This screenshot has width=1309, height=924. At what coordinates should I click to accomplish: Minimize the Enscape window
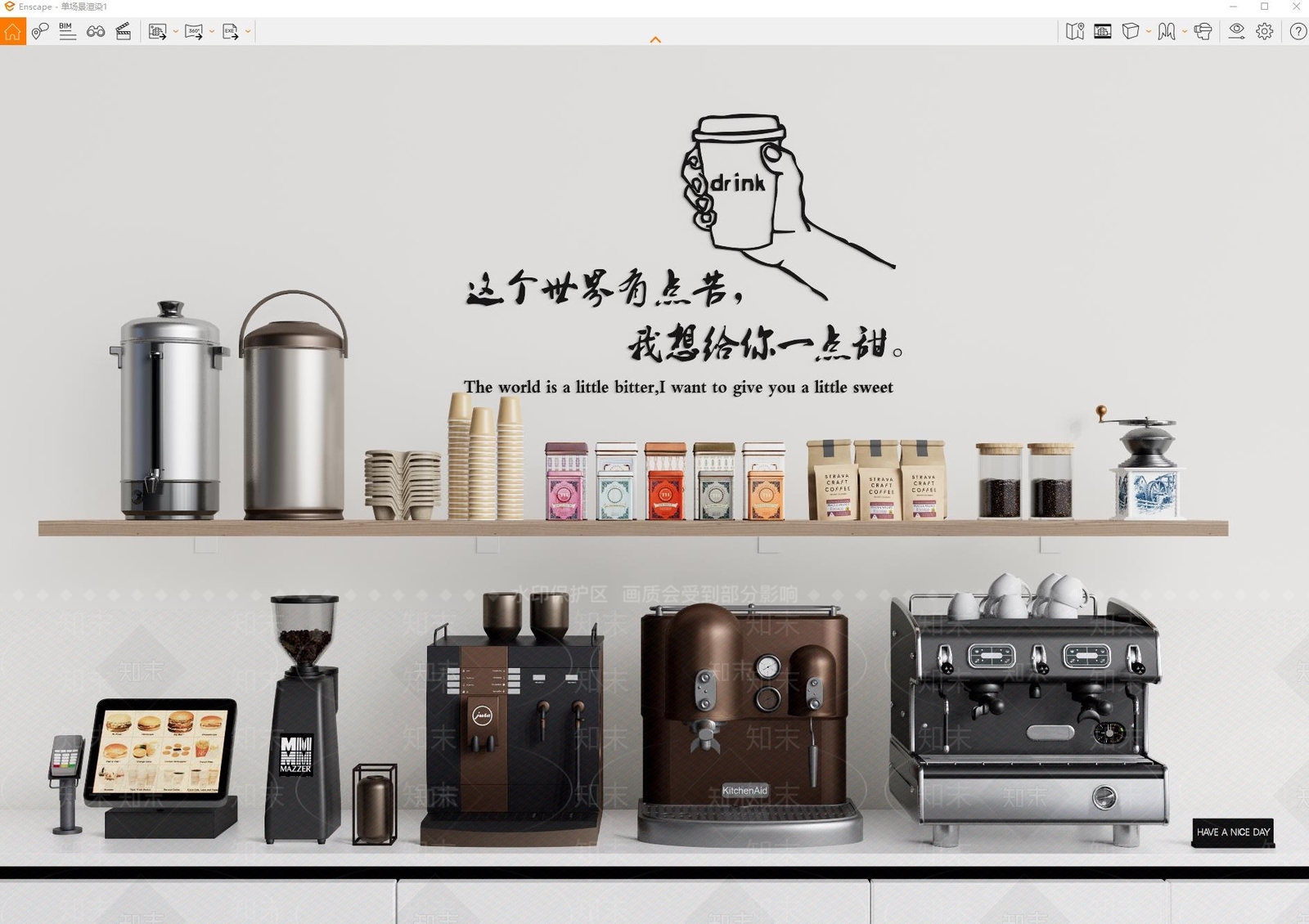pyautogui.click(x=1233, y=7)
